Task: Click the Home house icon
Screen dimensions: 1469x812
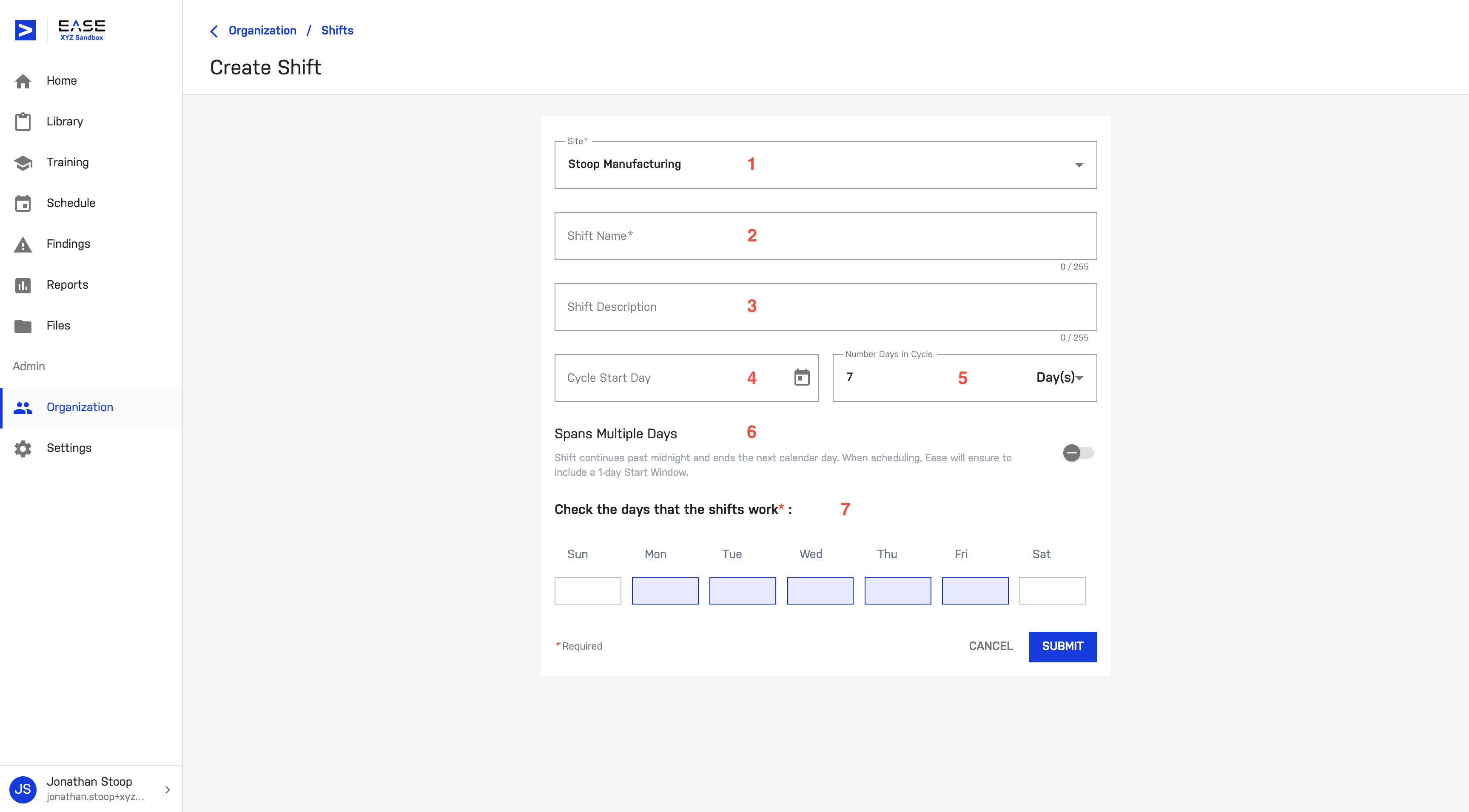Action: point(23,81)
